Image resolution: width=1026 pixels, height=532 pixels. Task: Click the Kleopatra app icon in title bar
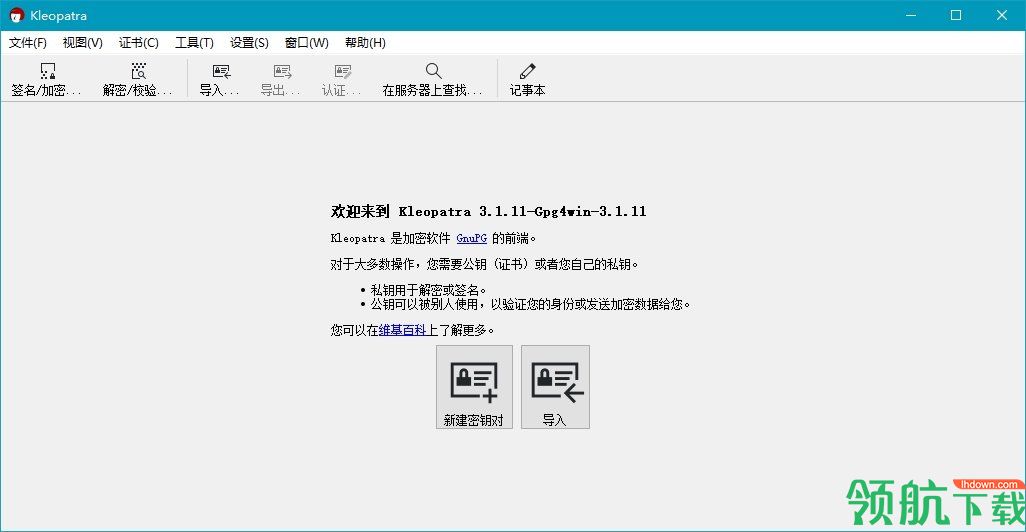[16, 15]
